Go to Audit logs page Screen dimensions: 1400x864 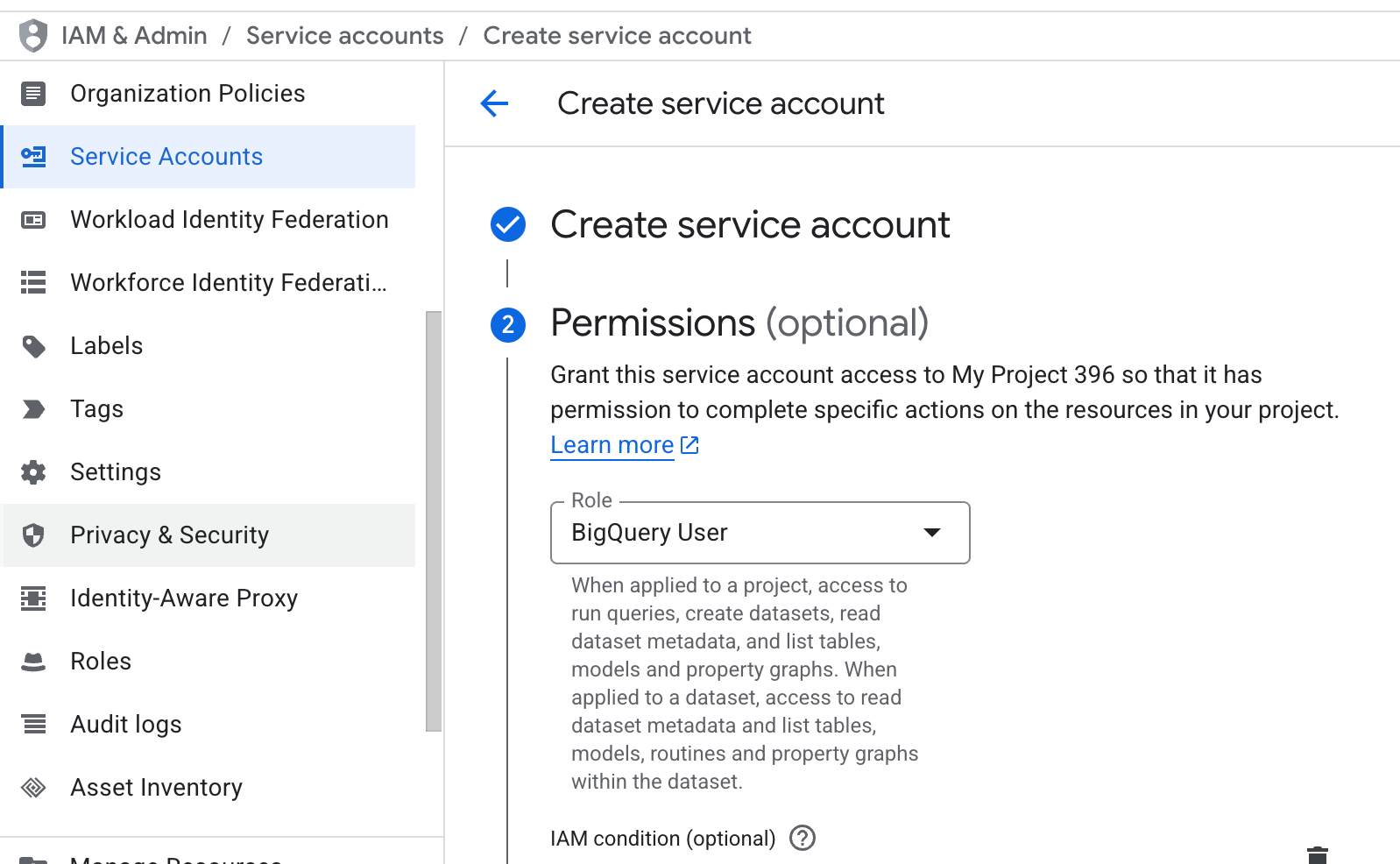[x=209, y=725]
